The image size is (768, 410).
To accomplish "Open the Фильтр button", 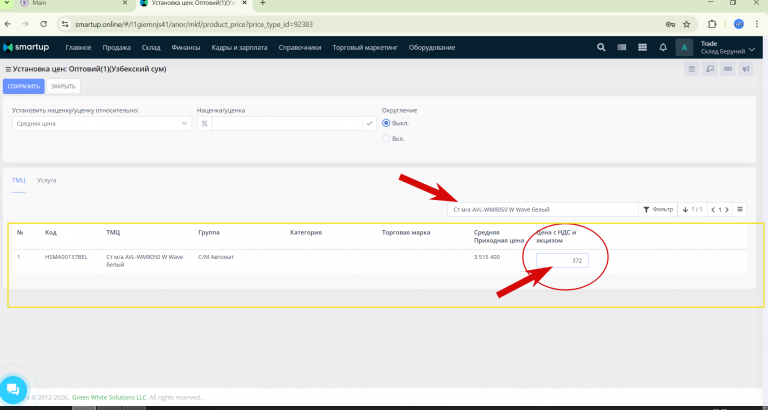I will point(658,209).
